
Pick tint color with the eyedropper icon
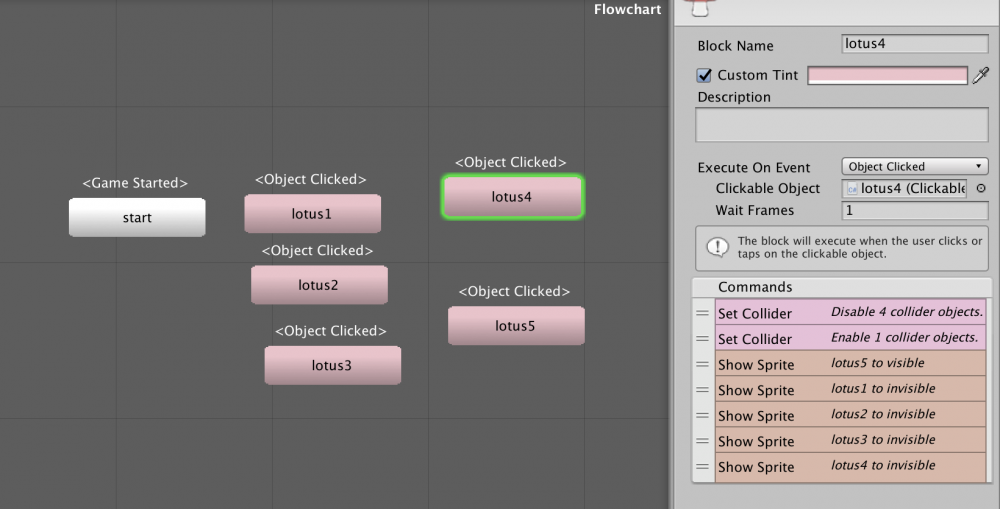(981, 75)
